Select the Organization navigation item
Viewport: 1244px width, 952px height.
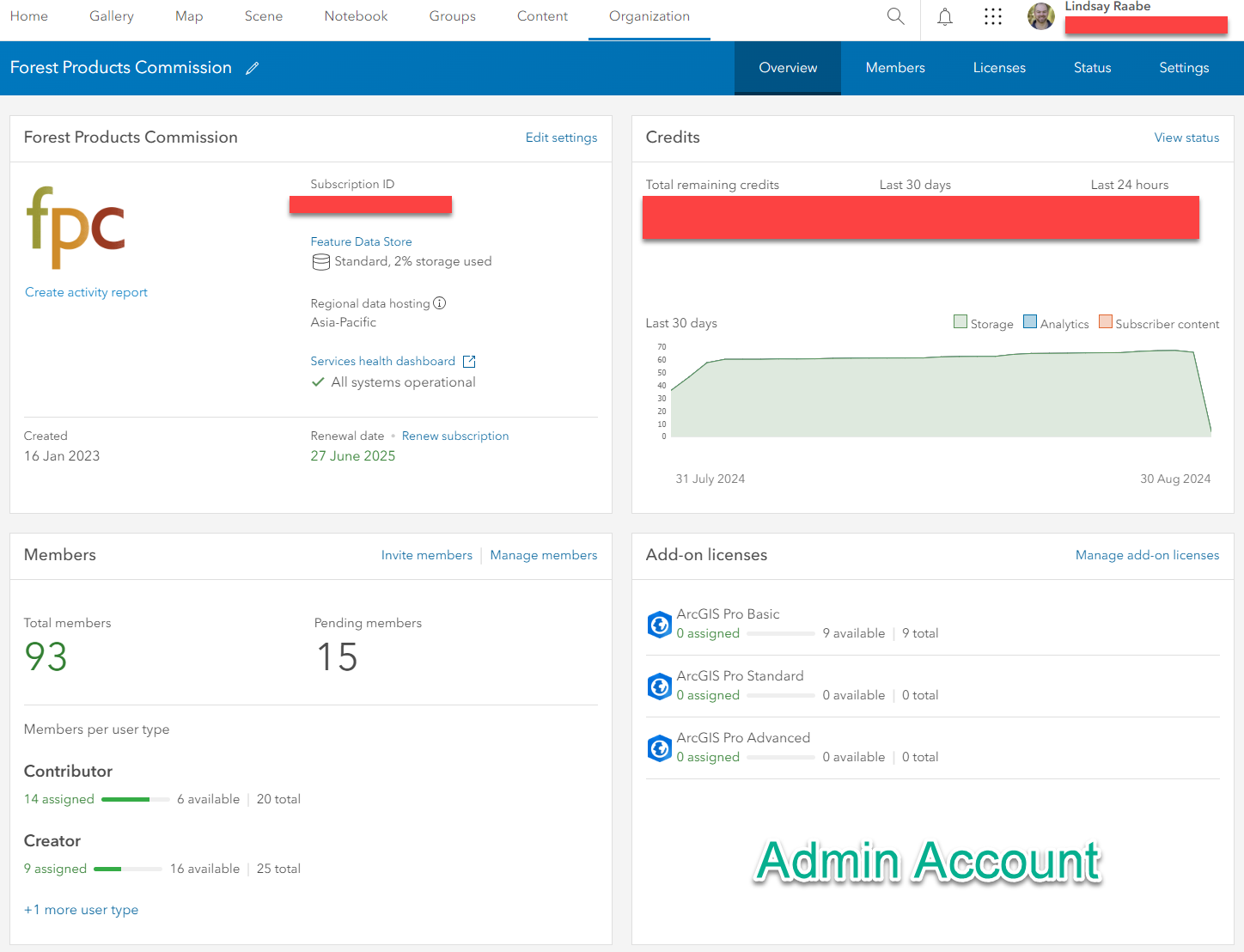tap(649, 16)
